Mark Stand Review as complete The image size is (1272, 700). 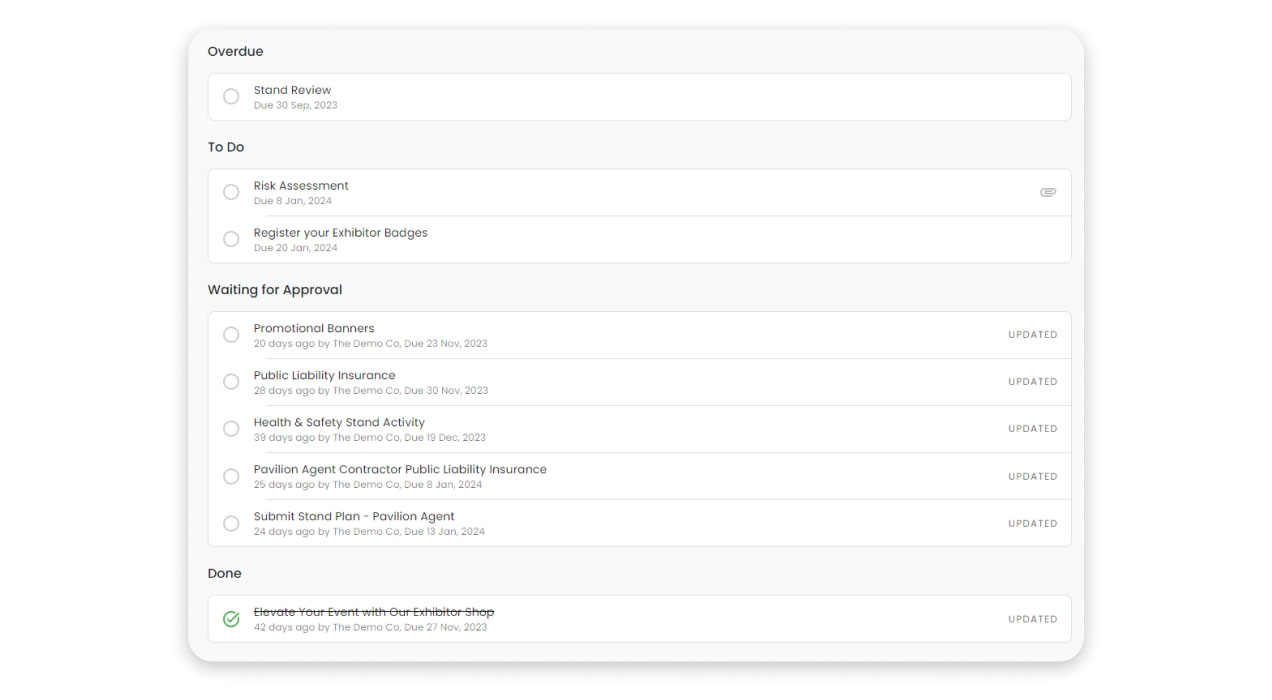[x=231, y=96]
